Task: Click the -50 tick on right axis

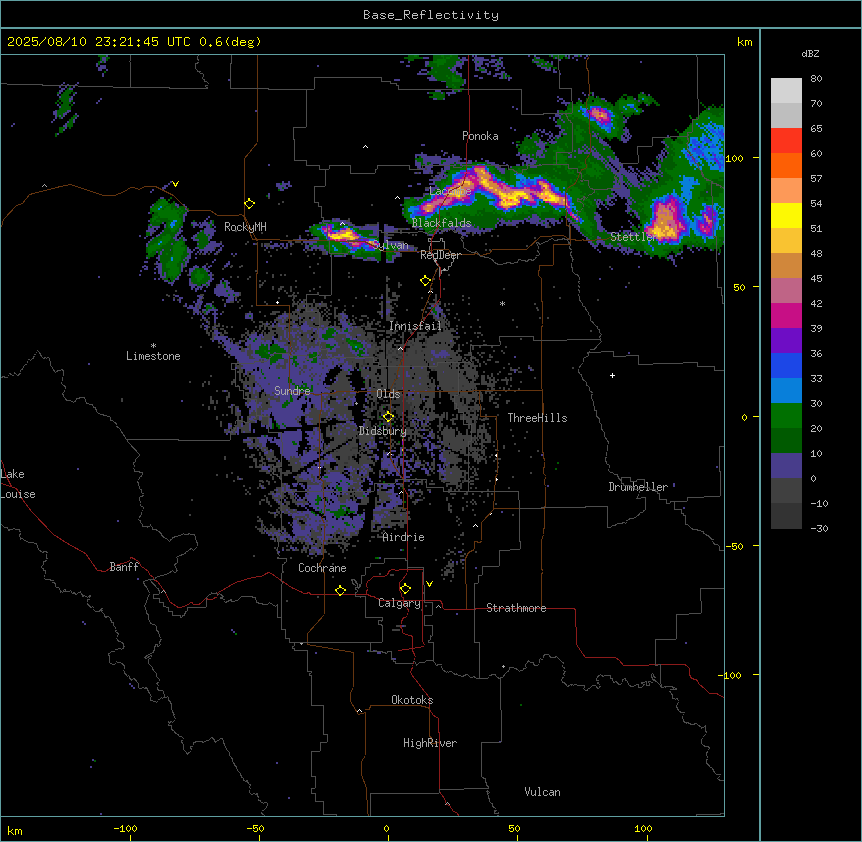Action: 734,546
